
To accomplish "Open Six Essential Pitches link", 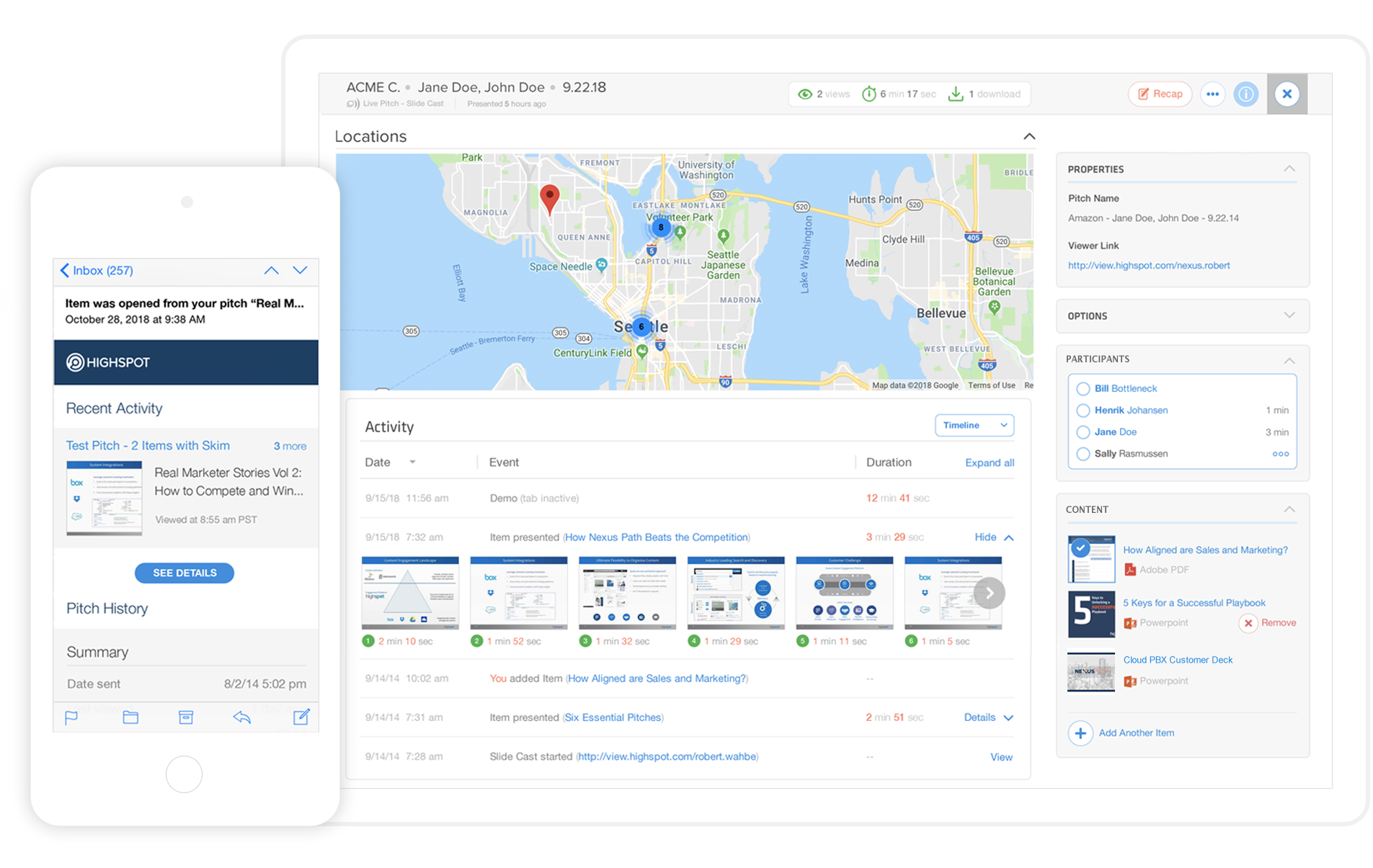I will [x=613, y=717].
